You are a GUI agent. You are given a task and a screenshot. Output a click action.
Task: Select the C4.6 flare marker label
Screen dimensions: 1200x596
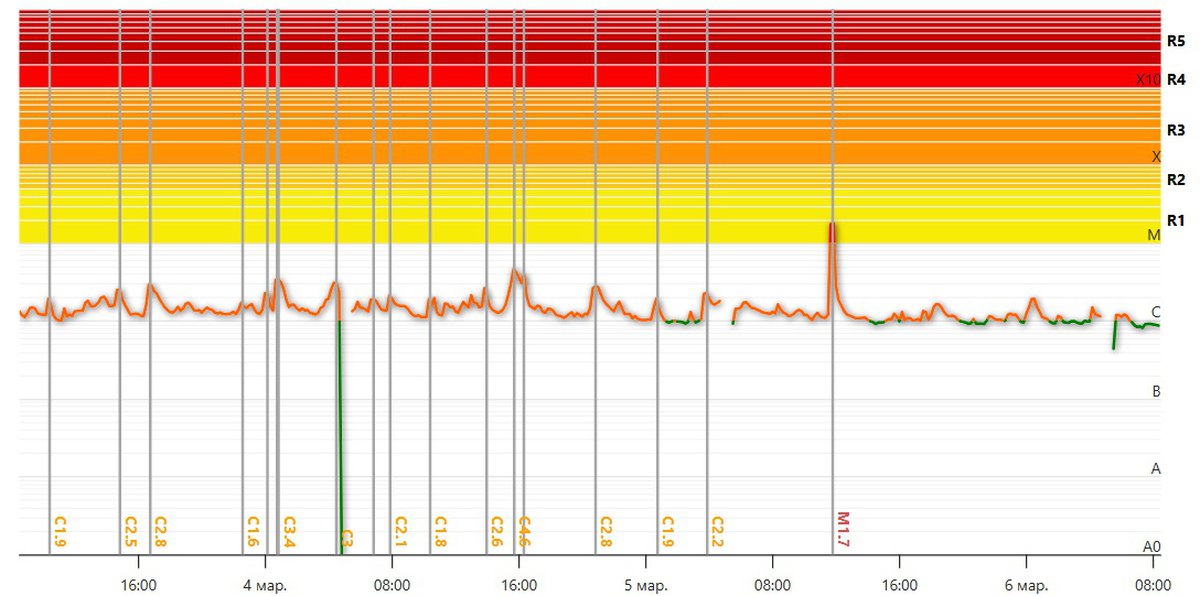pyautogui.click(x=524, y=531)
